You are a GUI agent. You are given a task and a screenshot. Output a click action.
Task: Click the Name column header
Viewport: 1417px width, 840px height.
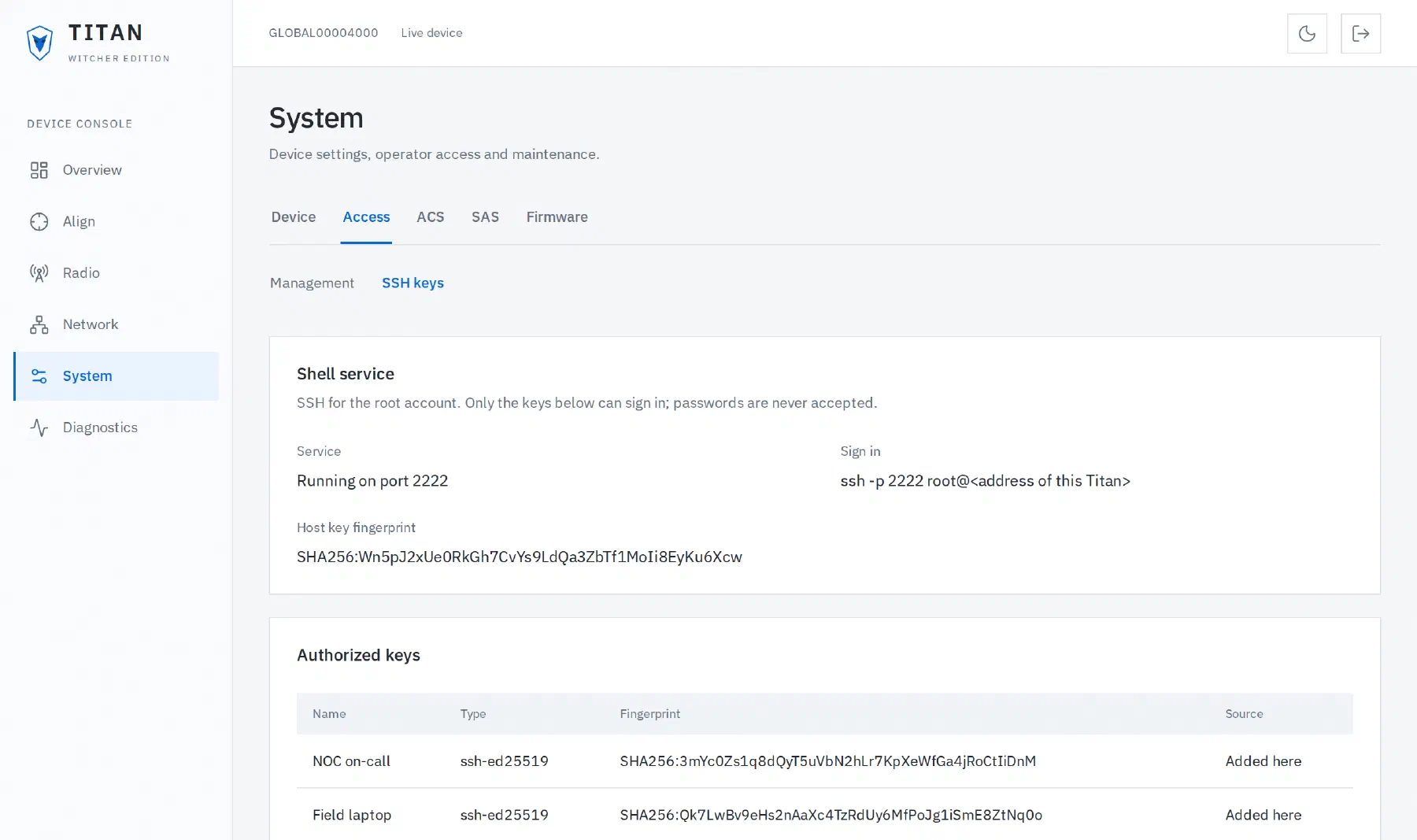[329, 714]
